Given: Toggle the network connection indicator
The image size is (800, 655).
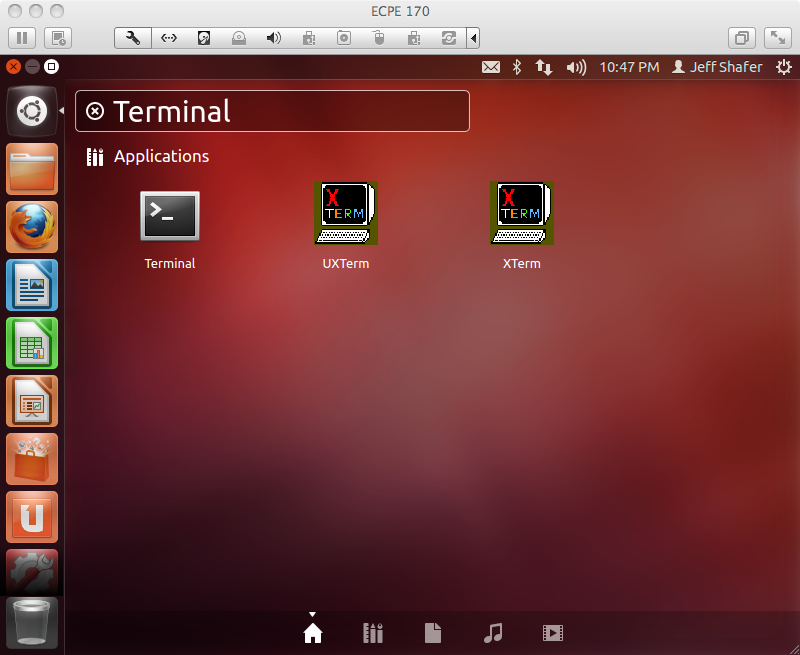Looking at the screenshot, I should tap(542, 67).
